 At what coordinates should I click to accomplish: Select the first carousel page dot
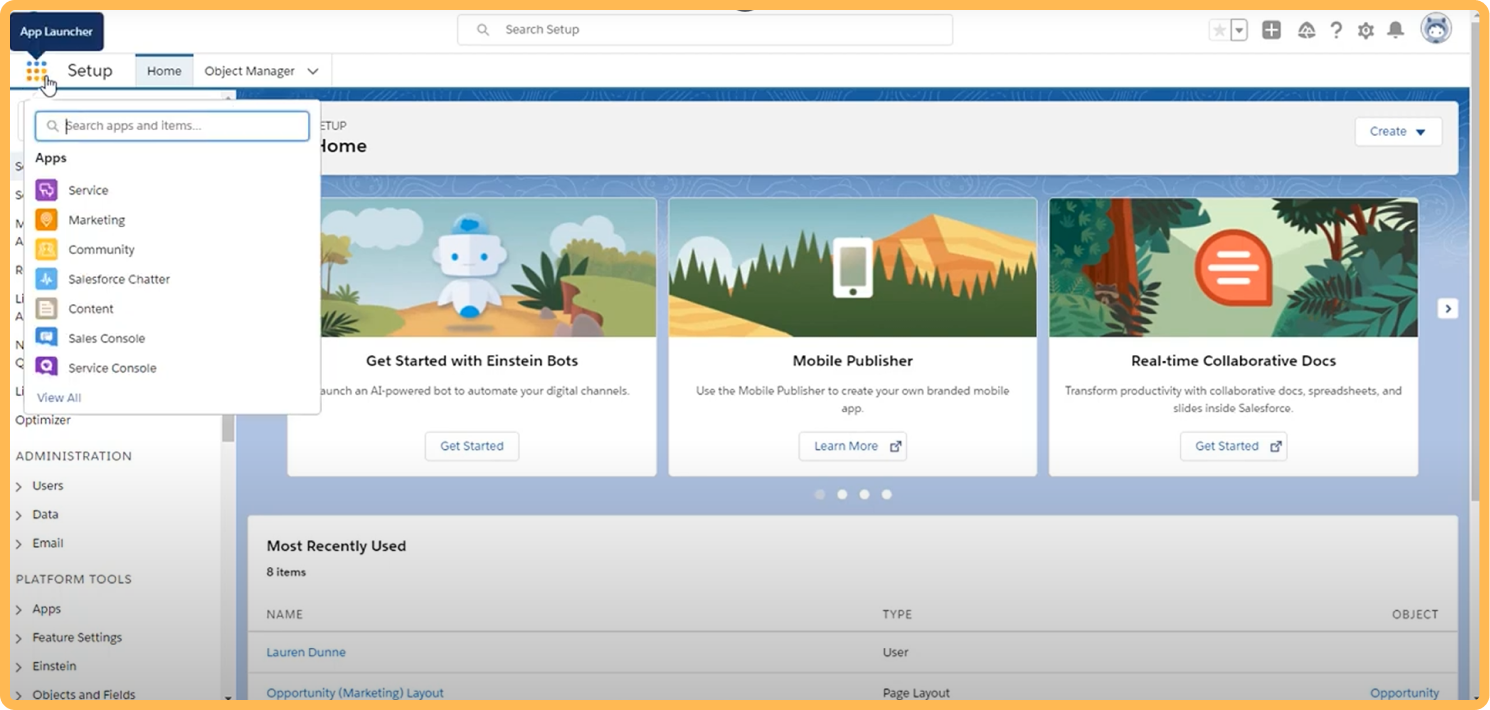(x=820, y=494)
